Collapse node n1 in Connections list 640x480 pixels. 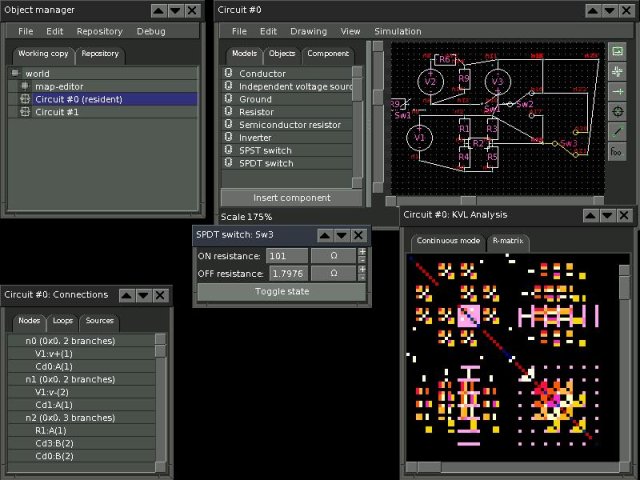coord(82,379)
